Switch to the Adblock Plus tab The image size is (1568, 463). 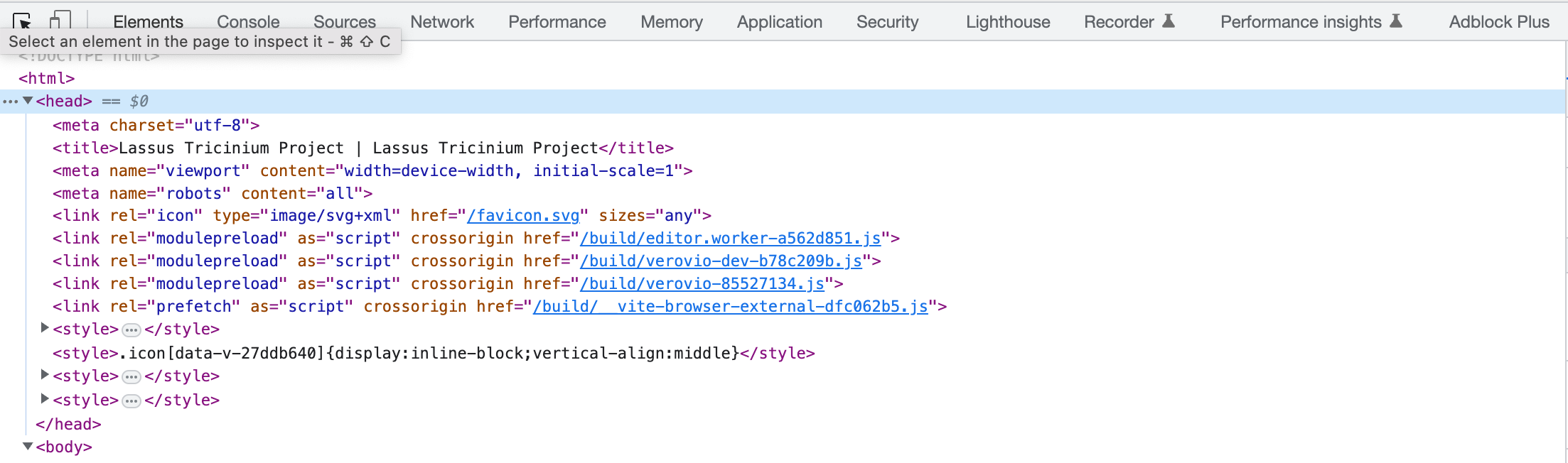(x=1499, y=22)
